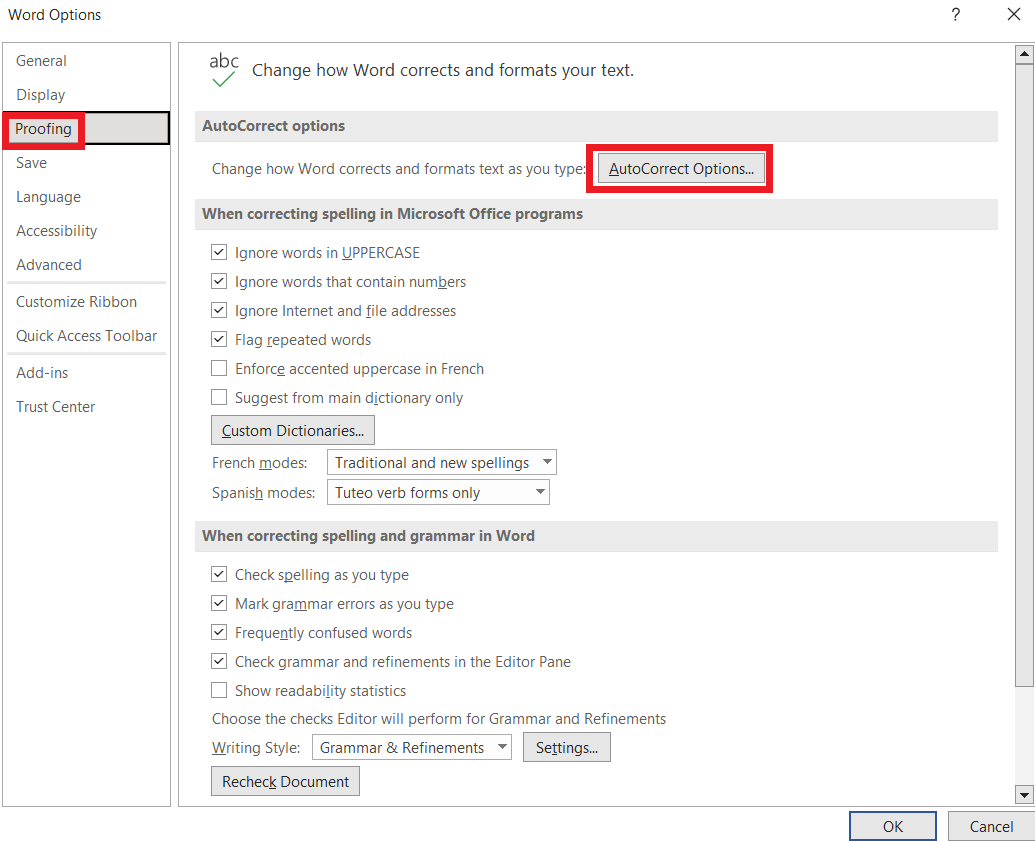Enable Show readability statistics

pos(218,690)
